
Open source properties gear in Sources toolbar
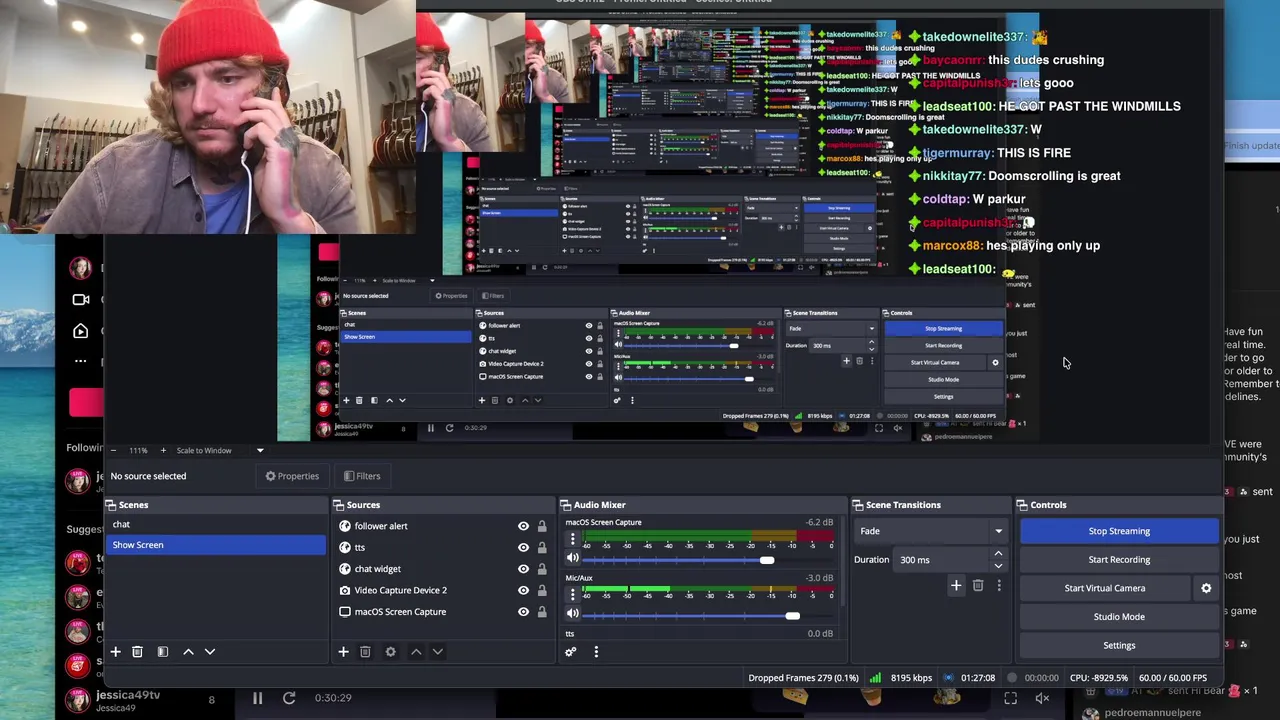coord(390,652)
